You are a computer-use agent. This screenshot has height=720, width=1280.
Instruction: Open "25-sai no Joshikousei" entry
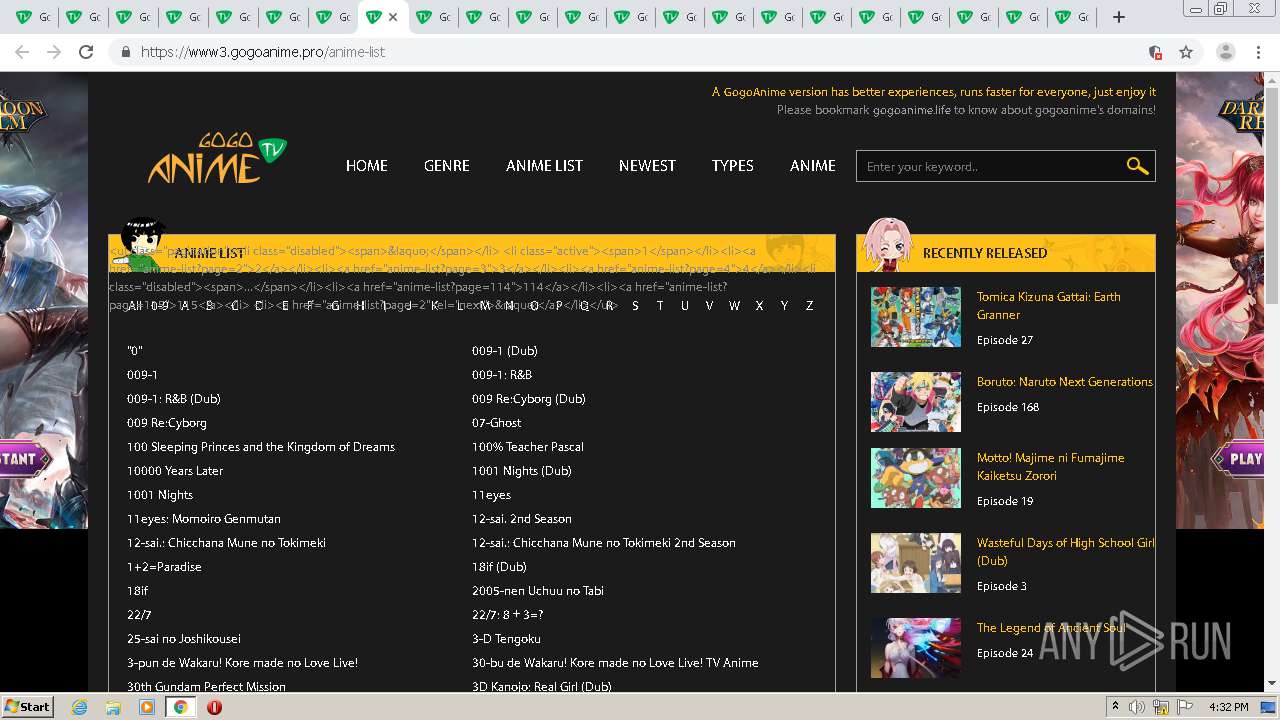[184, 639]
